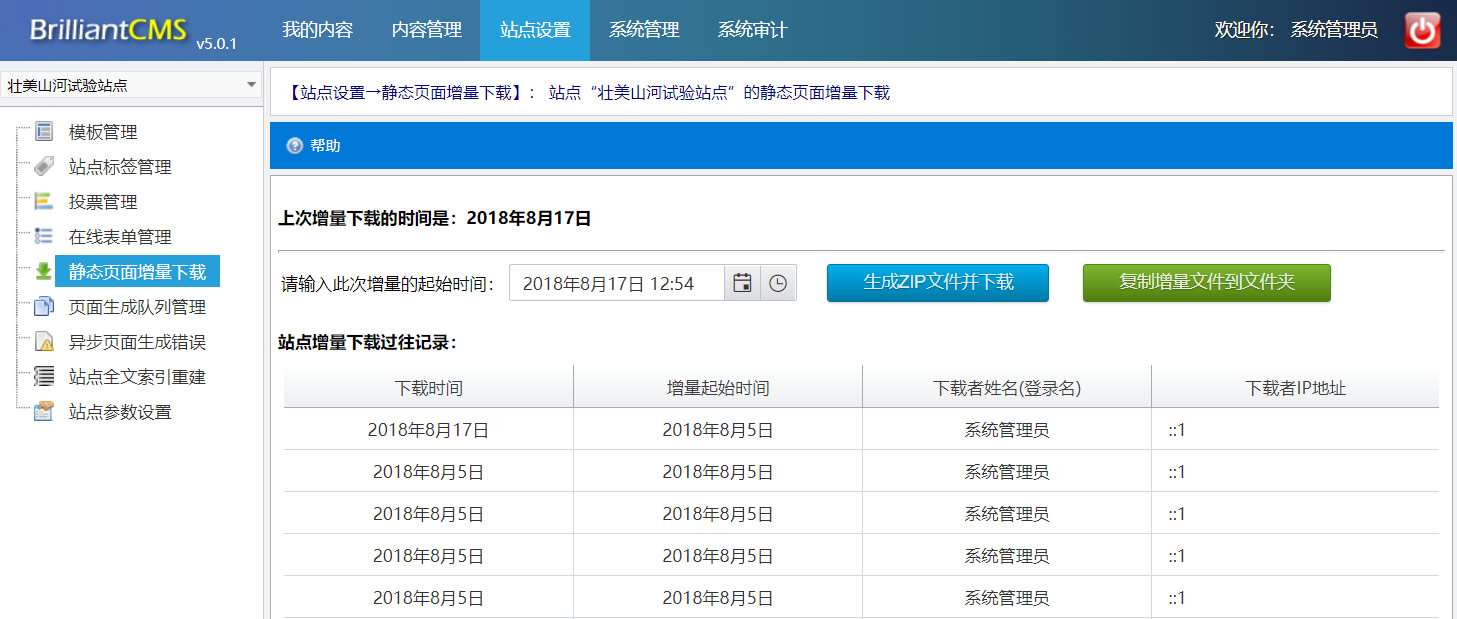Click the 站点标签管理 tag icon
Viewport: 1457px width, 619px height.
tap(44, 167)
